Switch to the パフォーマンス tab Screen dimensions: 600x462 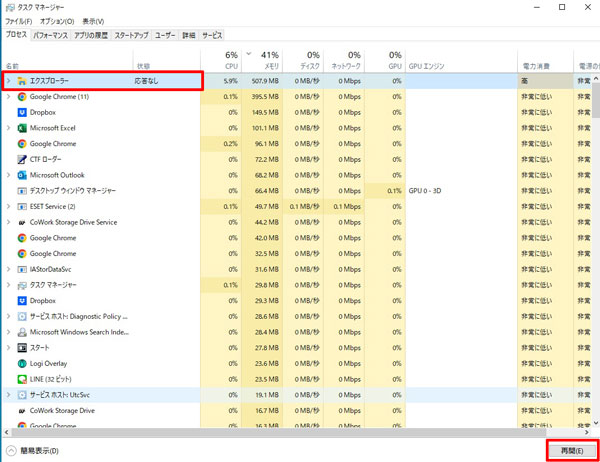[x=50, y=34]
